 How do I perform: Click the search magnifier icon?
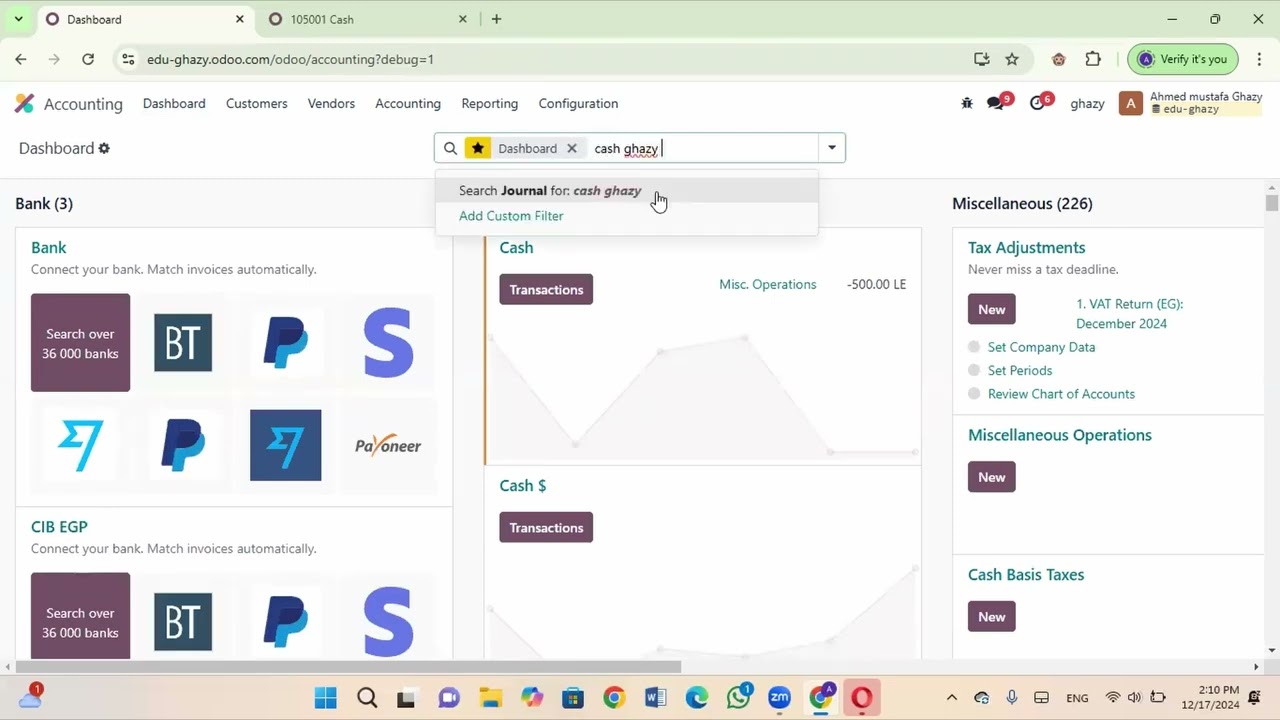coord(450,148)
